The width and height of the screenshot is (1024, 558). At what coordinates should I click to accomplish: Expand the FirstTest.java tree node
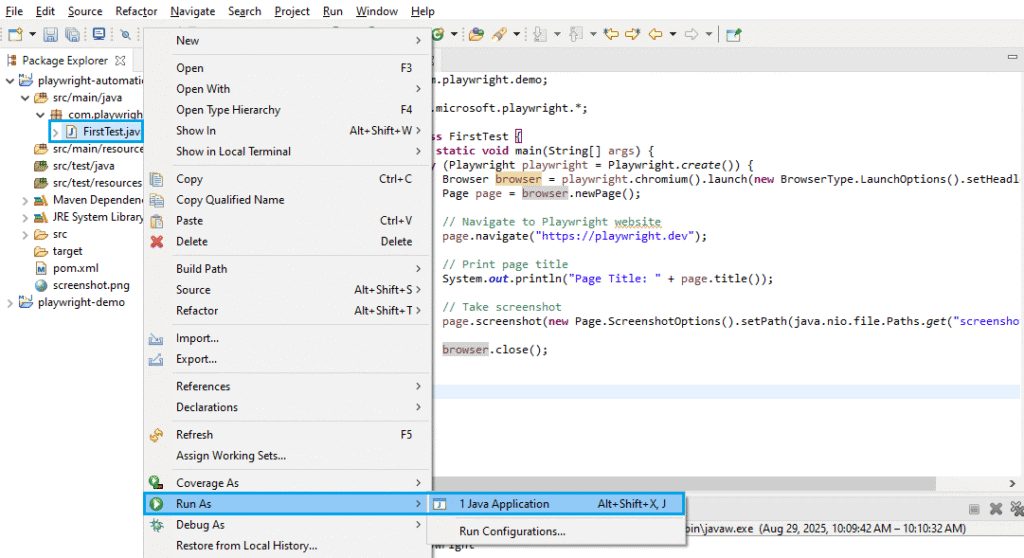56,132
